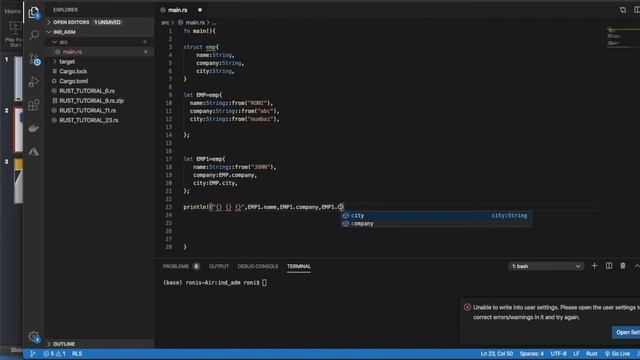Open RUST_TUTORIAL_23.rs file

[x=89, y=120]
